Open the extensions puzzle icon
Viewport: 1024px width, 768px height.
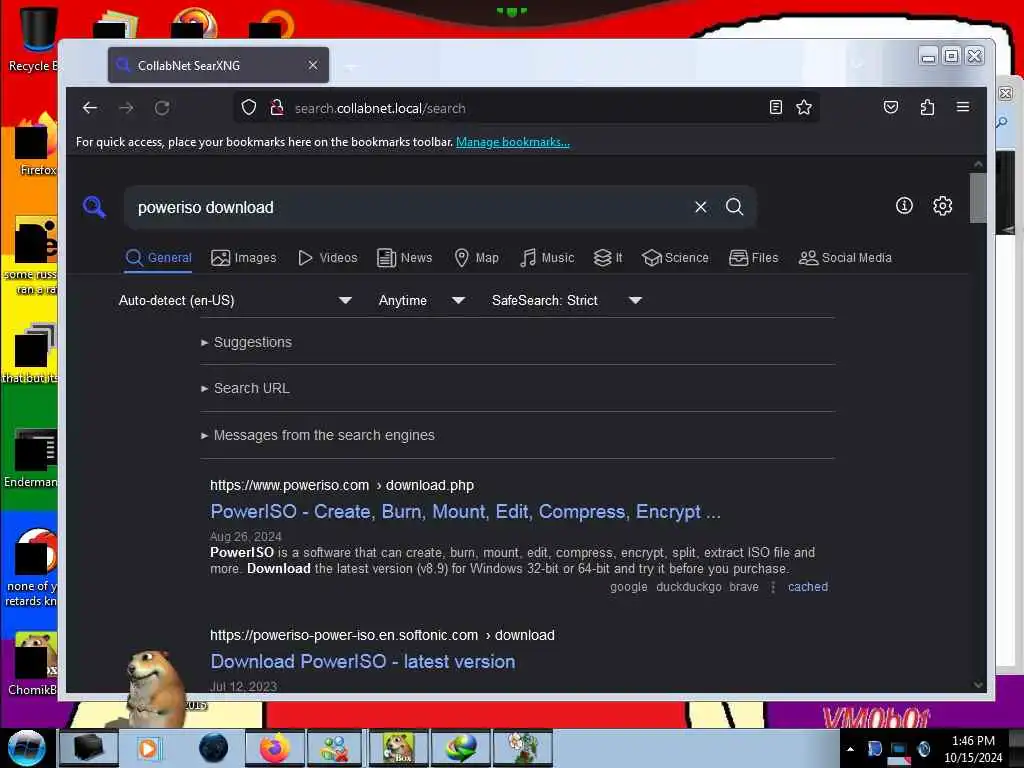pos(927,107)
